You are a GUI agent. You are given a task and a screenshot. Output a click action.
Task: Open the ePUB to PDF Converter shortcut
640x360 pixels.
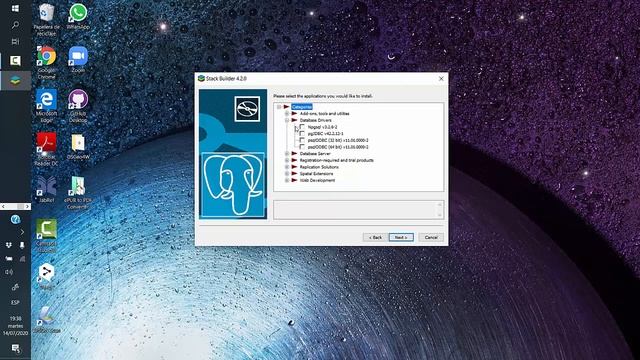point(78,193)
